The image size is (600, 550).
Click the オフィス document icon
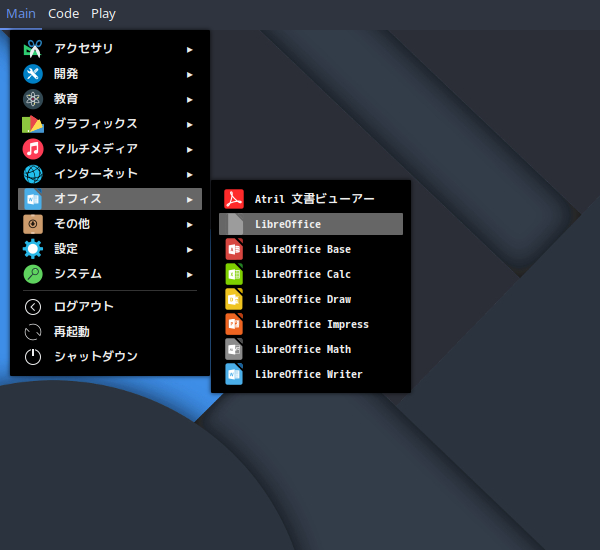[x=33, y=199]
